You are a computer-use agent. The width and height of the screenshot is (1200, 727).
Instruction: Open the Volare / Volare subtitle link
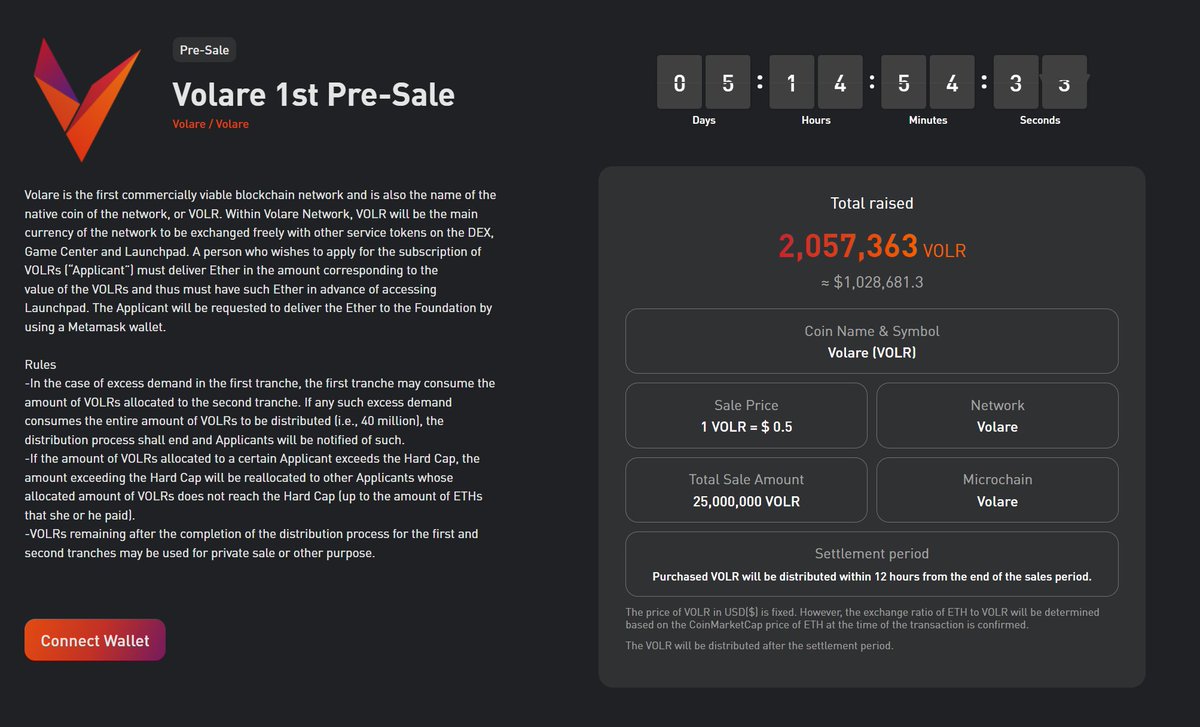click(210, 124)
